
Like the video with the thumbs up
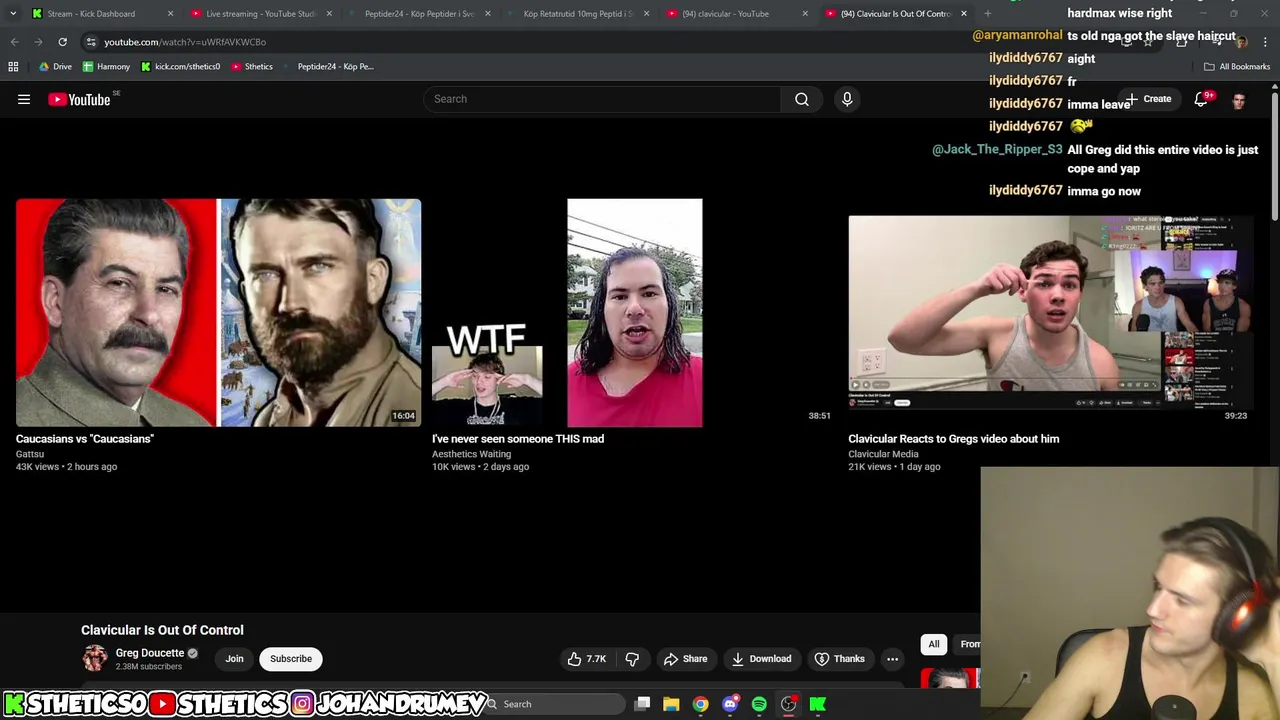pos(587,659)
